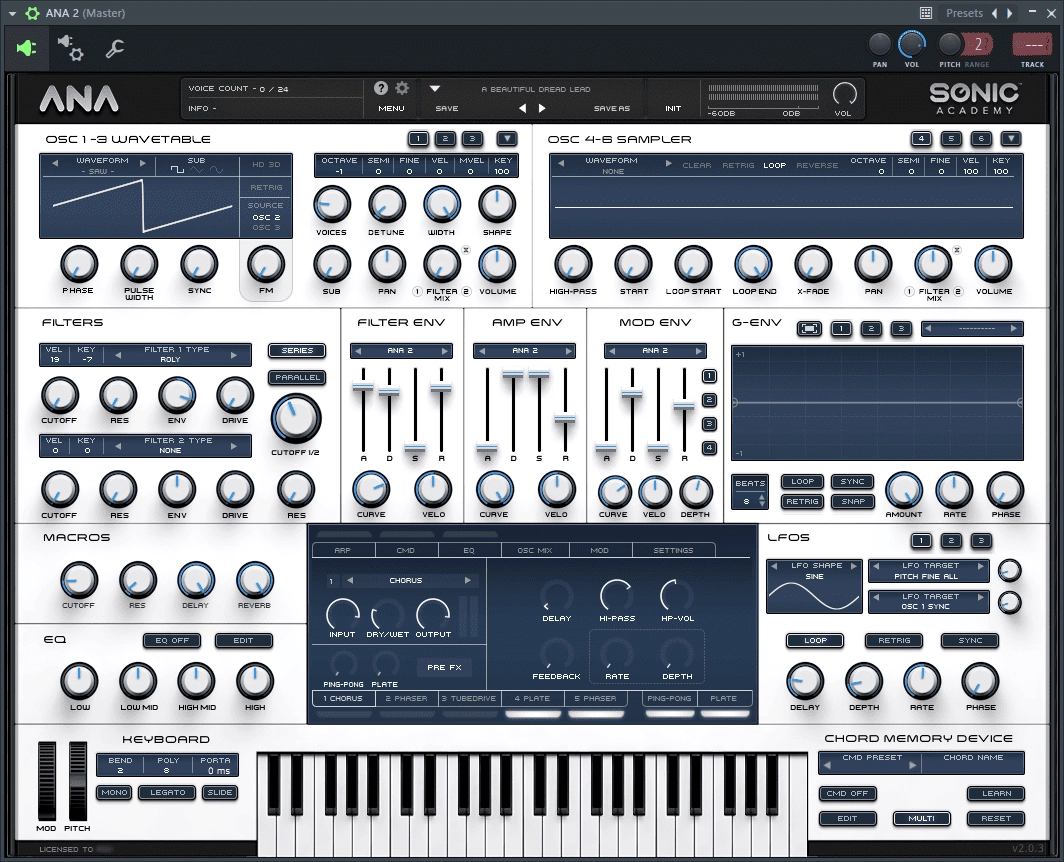Click the Mod Env preset previous arrow
This screenshot has width=1064, height=862.
click(x=611, y=351)
